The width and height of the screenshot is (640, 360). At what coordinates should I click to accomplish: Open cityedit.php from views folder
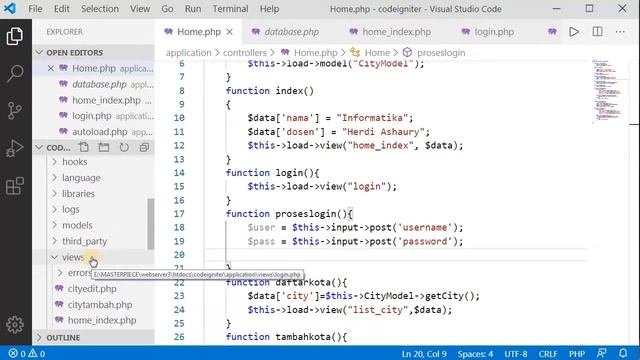pos(92,289)
